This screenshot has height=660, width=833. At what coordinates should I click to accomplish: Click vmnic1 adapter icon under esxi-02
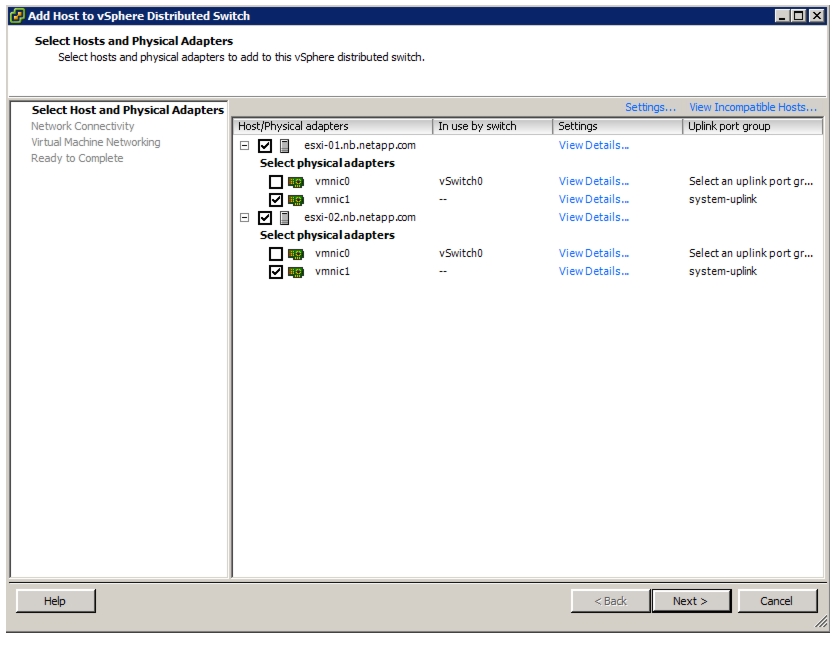(x=296, y=273)
